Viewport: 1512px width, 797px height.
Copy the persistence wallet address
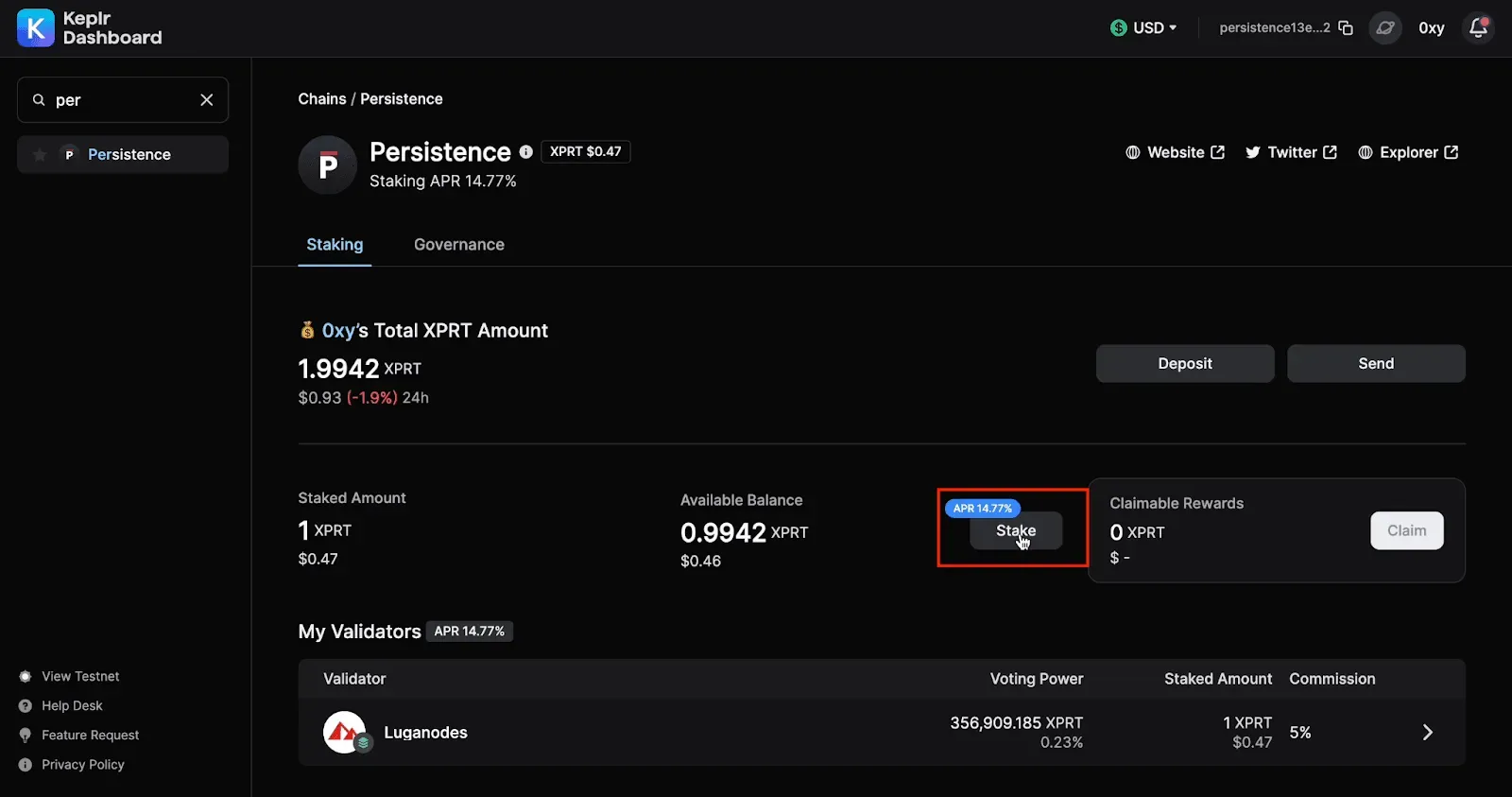coord(1346,28)
